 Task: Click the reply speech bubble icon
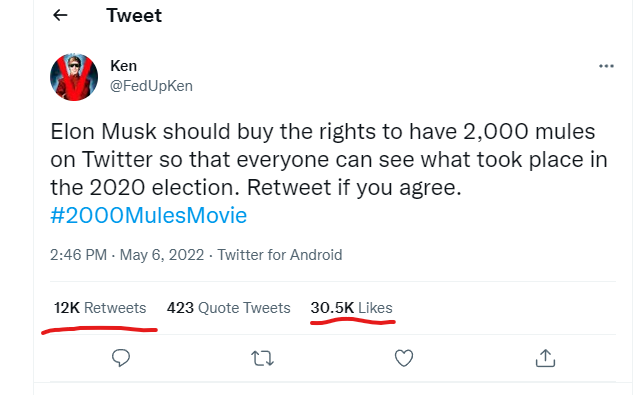pyautogui.click(x=121, y=358)
